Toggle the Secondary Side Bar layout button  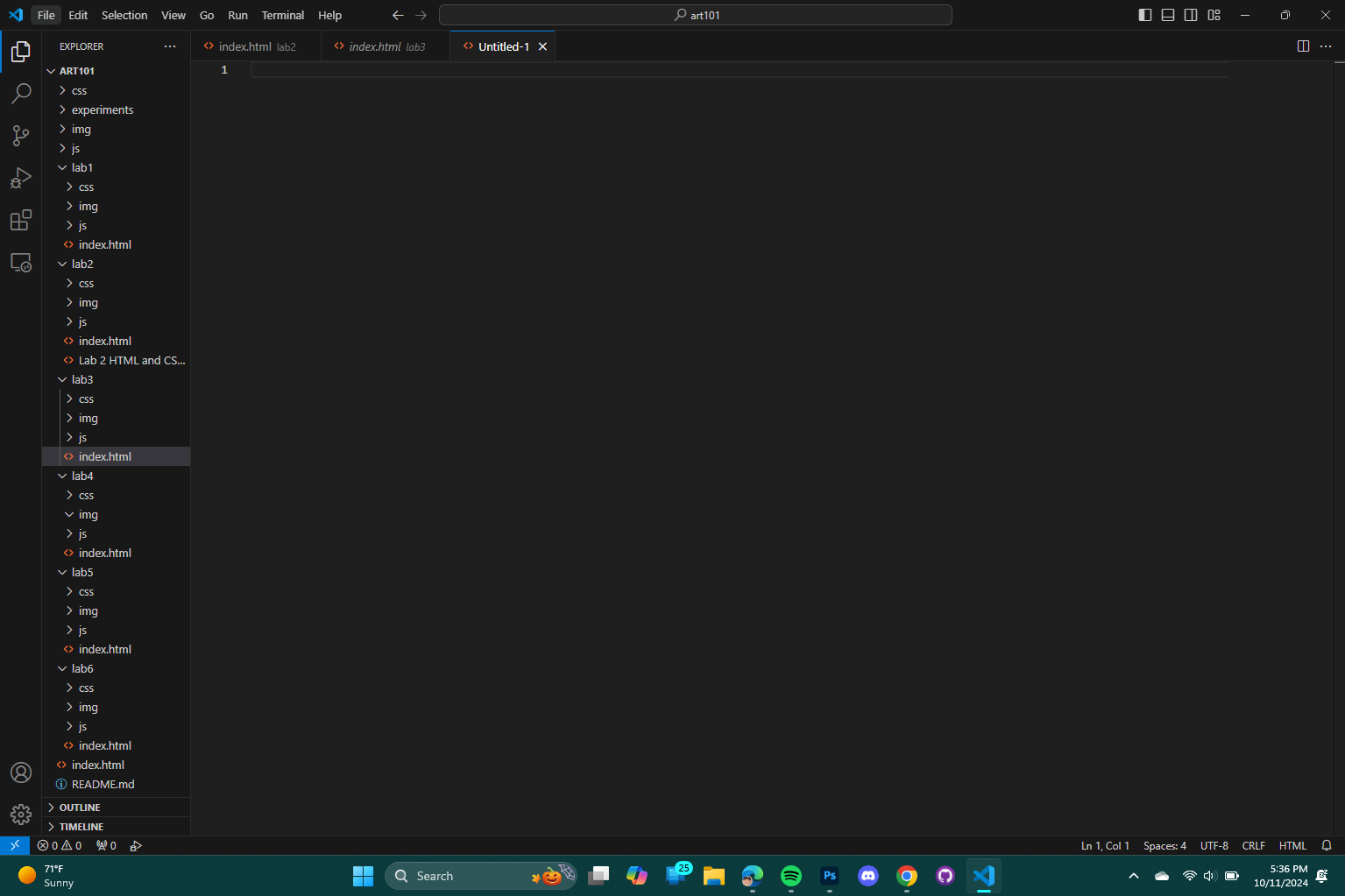click(x=1191, y=15)
